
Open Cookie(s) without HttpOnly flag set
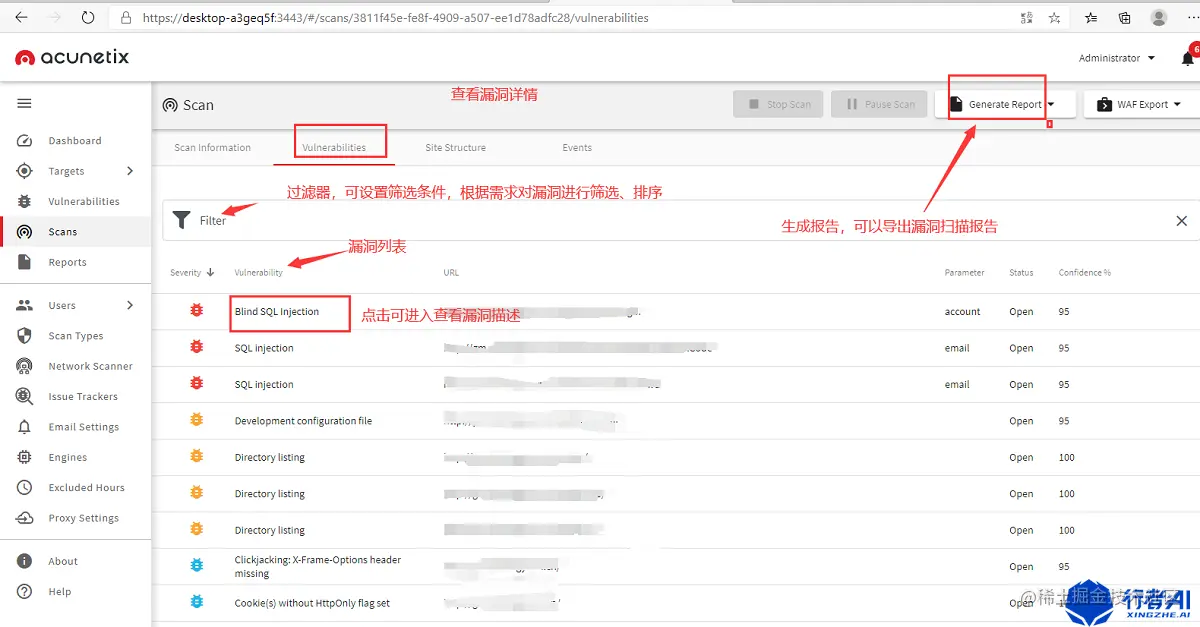(312, 603)
